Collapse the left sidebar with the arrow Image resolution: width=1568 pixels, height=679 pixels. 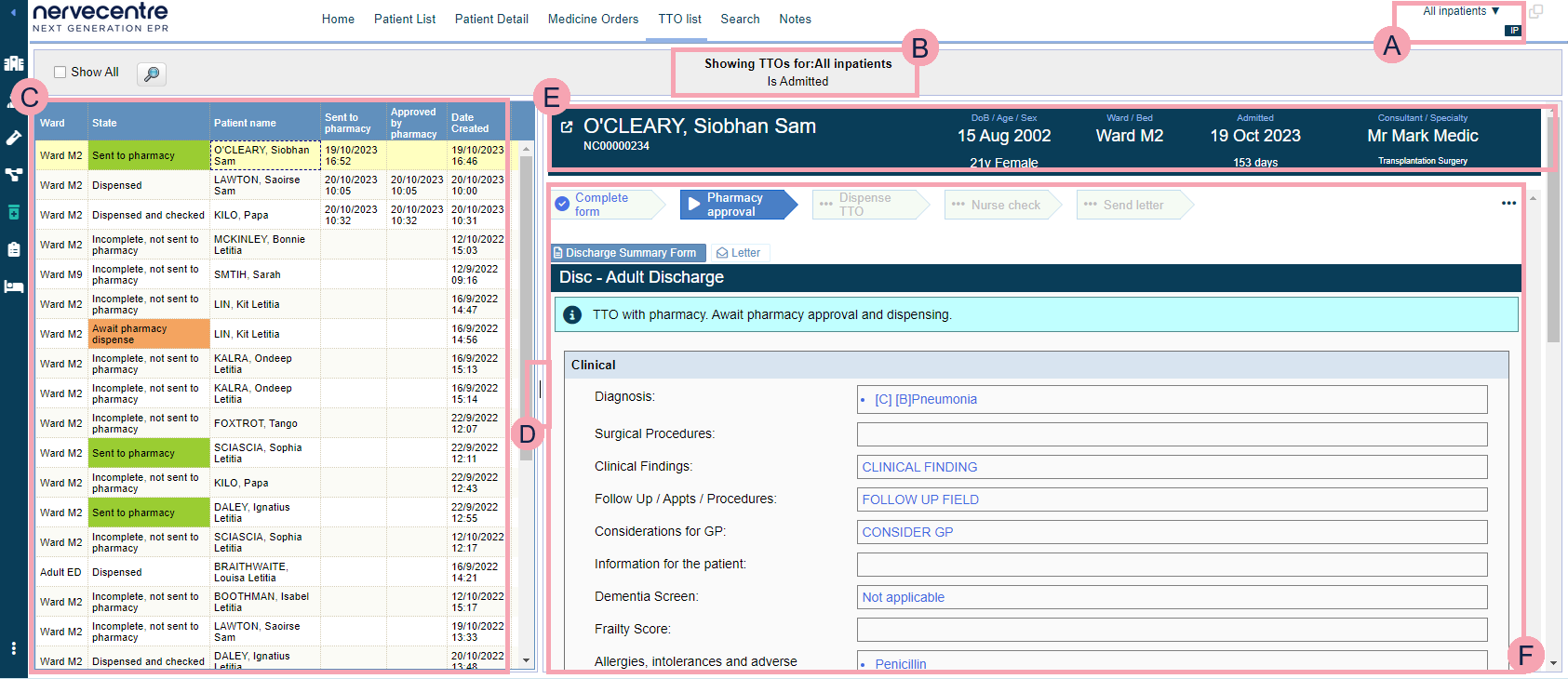[x=13, y=12]
